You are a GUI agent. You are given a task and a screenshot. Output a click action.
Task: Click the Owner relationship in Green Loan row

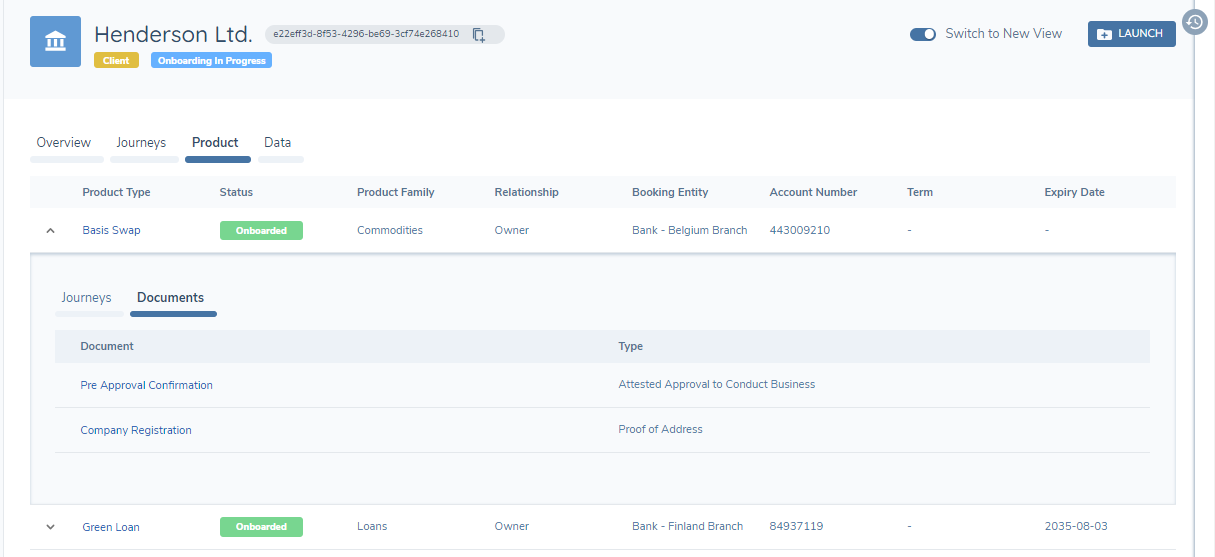click(512, 526)
